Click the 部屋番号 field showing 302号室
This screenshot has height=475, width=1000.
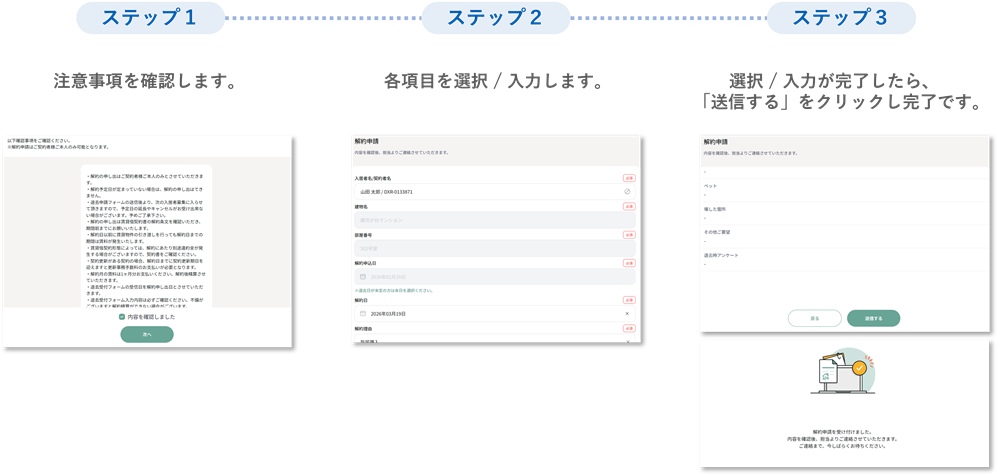(x=495, y=248)
